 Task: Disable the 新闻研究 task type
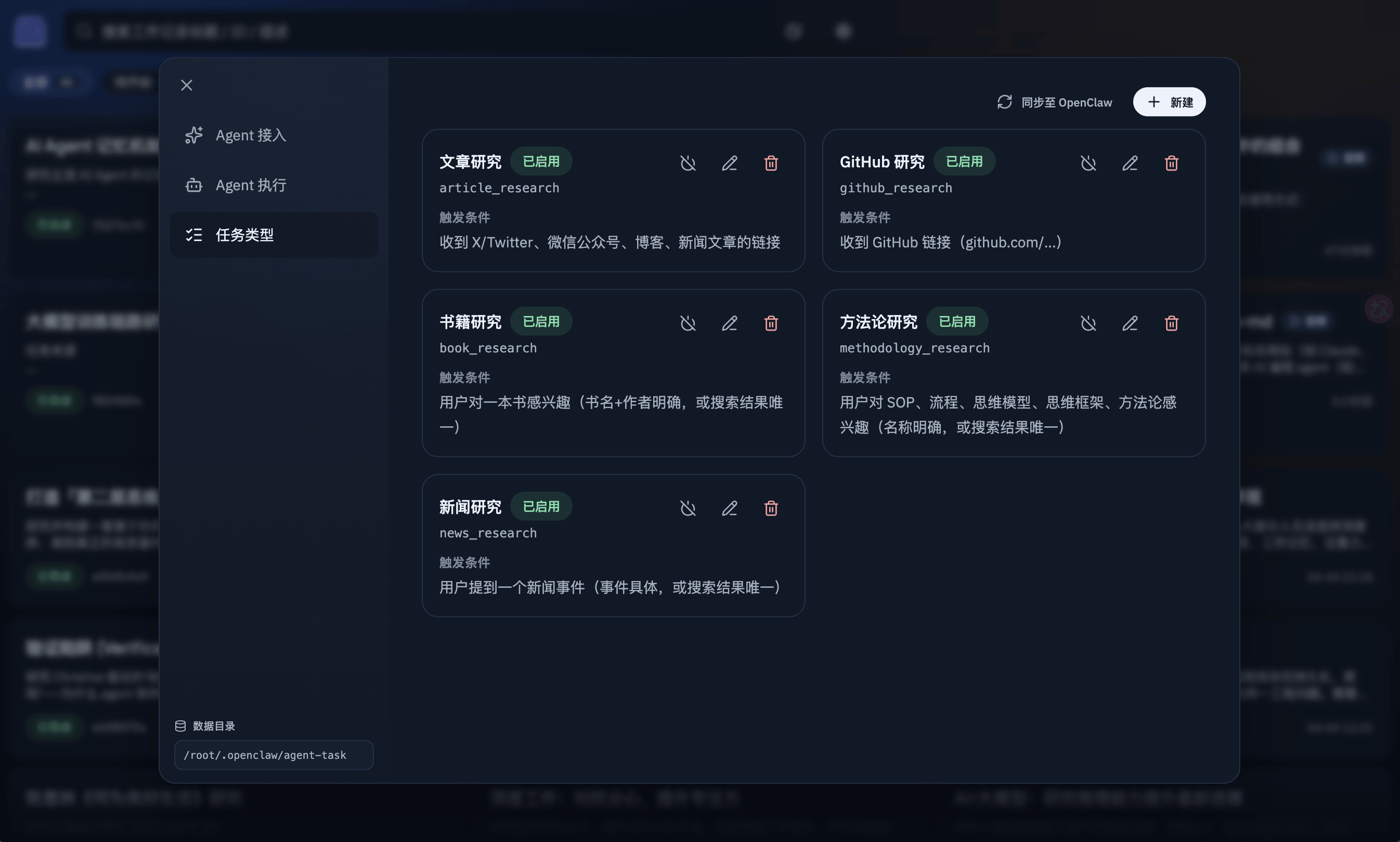click(688, 508)
